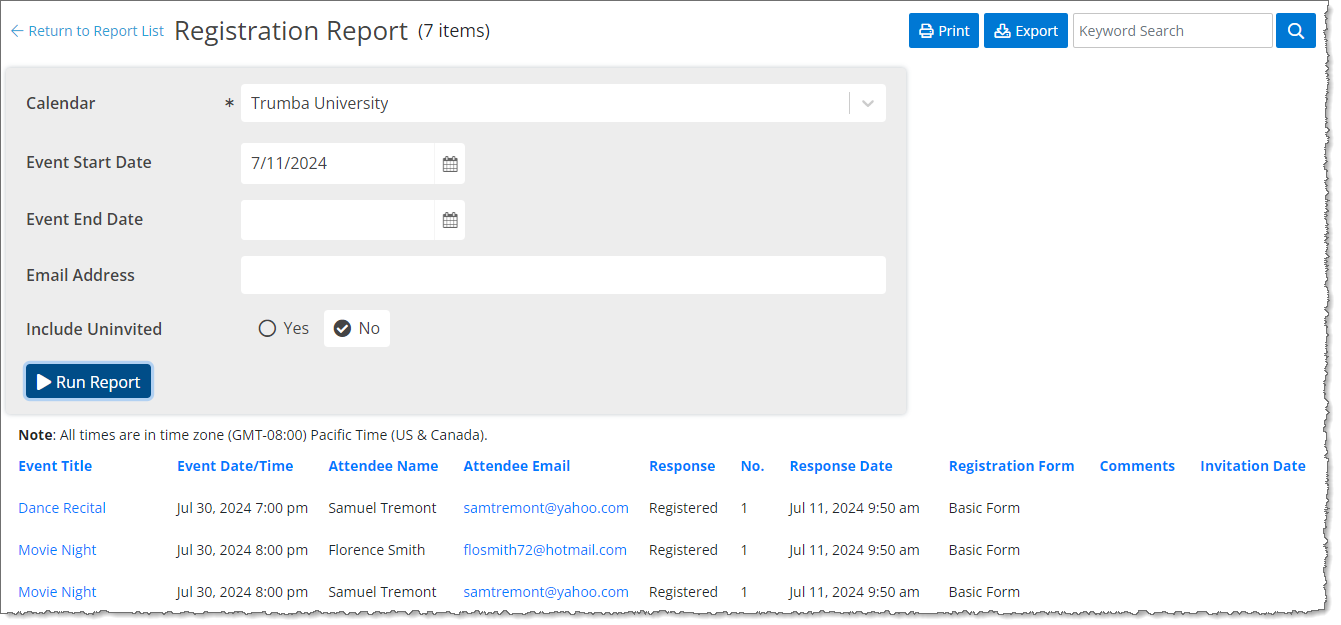Select Yes for Include Uninvited
The height and width of the screenshot is (625, 1341).
point(284,328)
